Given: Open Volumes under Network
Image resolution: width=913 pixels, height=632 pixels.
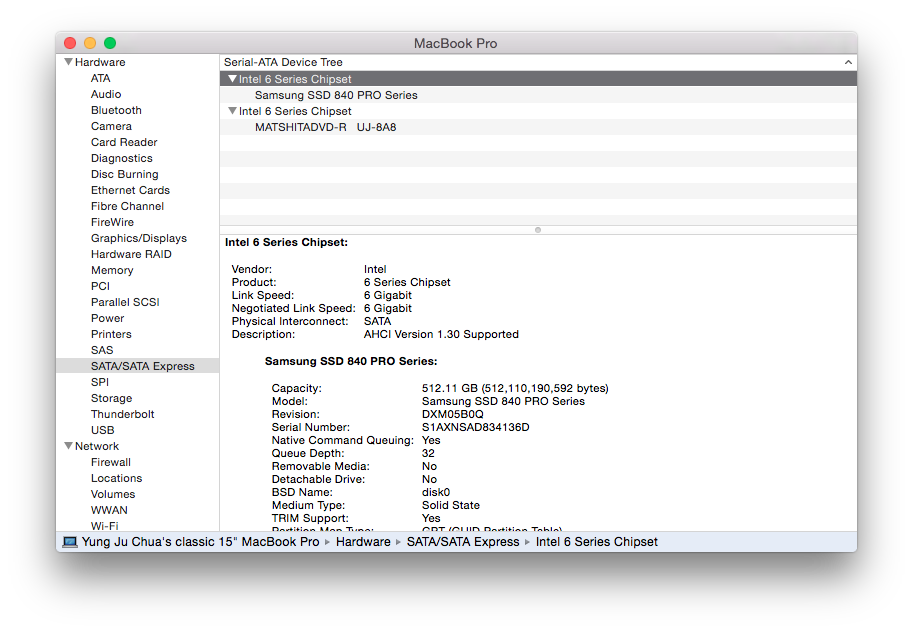Looking at the screenshot, I should pos(113,495).
